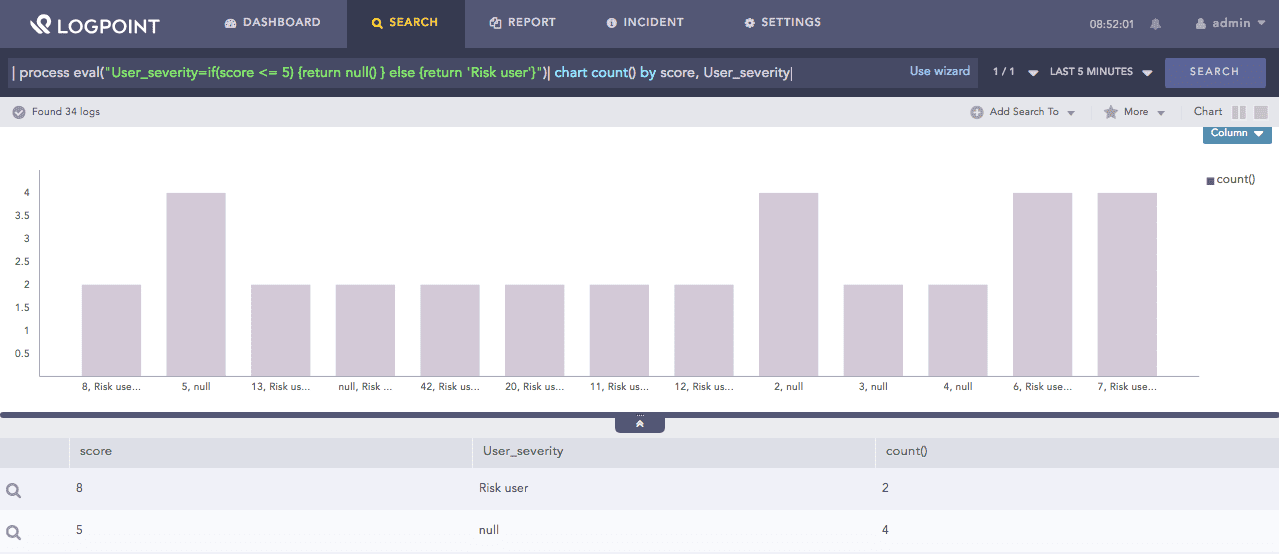1279x554 pixels.
Task: Switch to split chart layout view
Action: (1239, 113)
